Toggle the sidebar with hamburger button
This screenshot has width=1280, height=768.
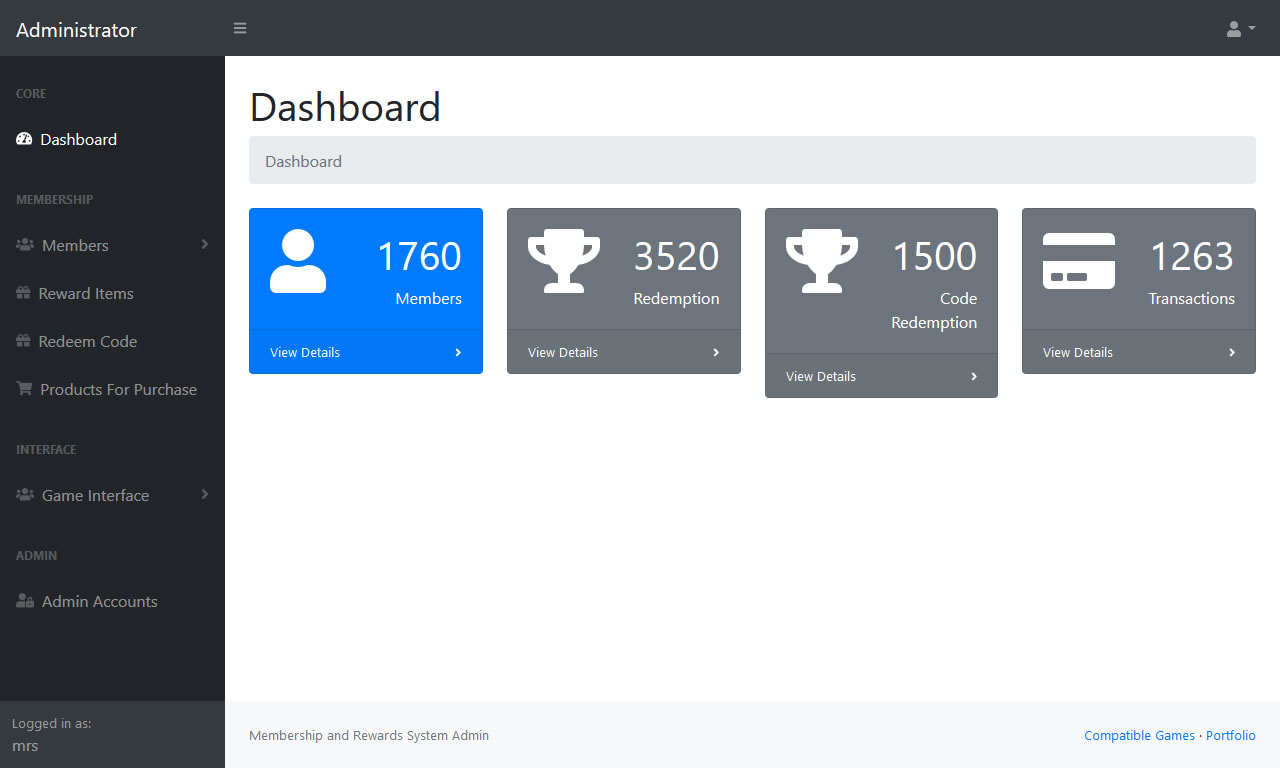click(240, 28)
